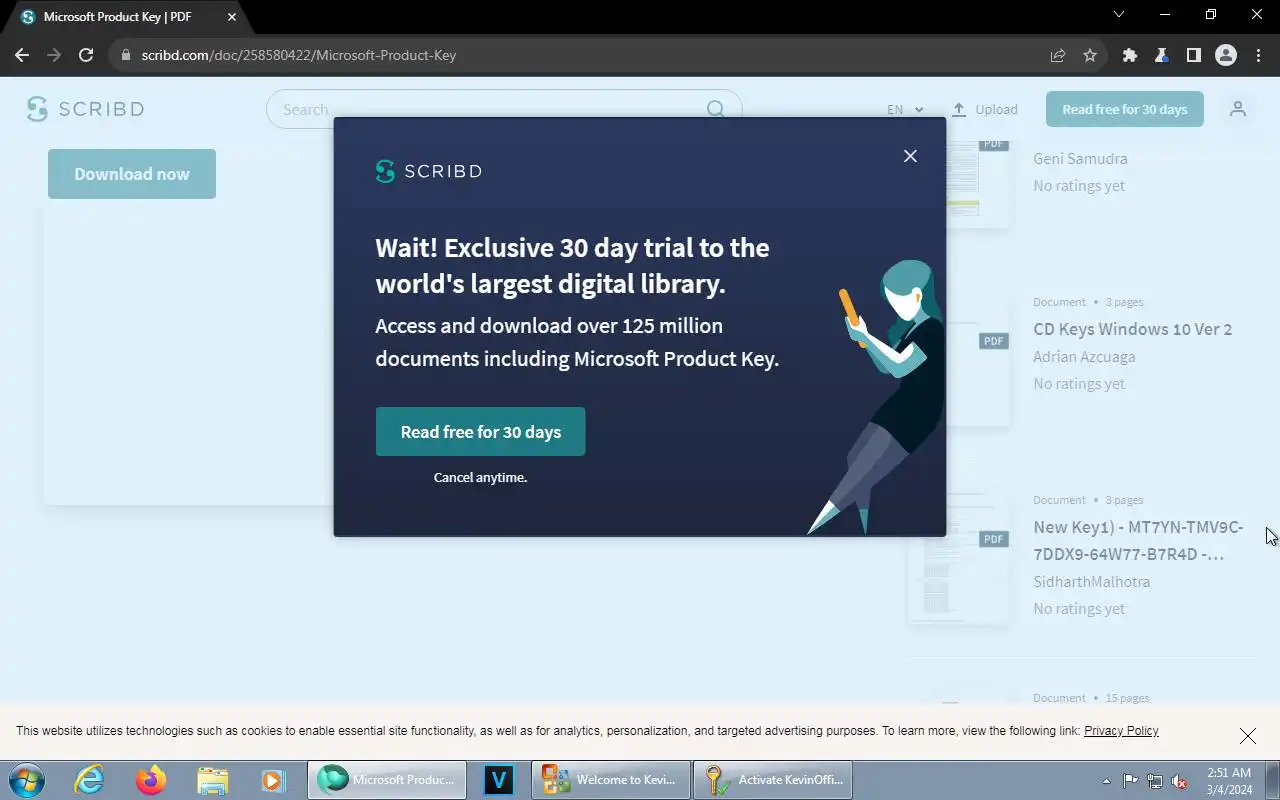The height and width of the screenshot is (800, 1280).
Task: Close the Microsoft Product Key tab
Action: pyautogui.click(x=232, y=17)
